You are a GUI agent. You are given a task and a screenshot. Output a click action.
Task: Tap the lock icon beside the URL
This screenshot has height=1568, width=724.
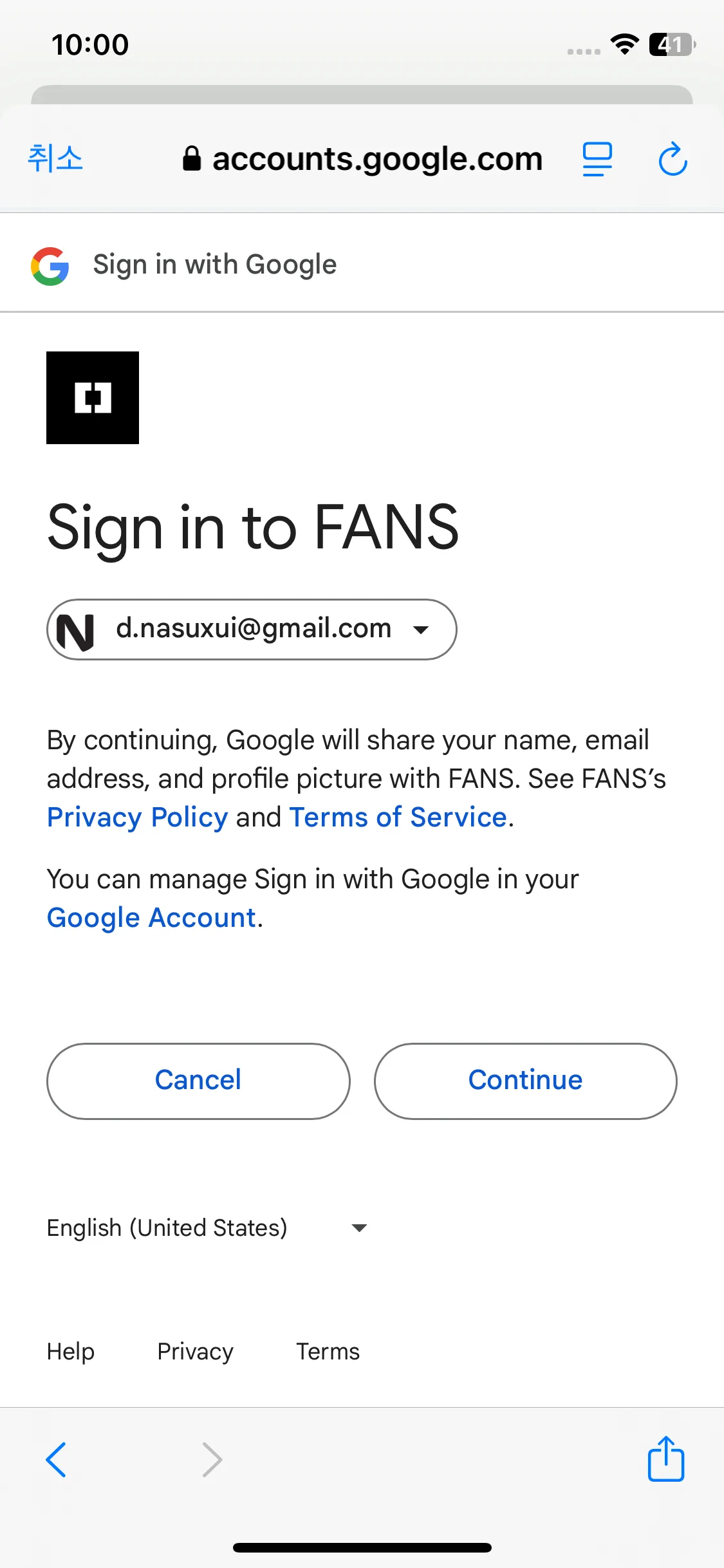(x=192, y=158)
